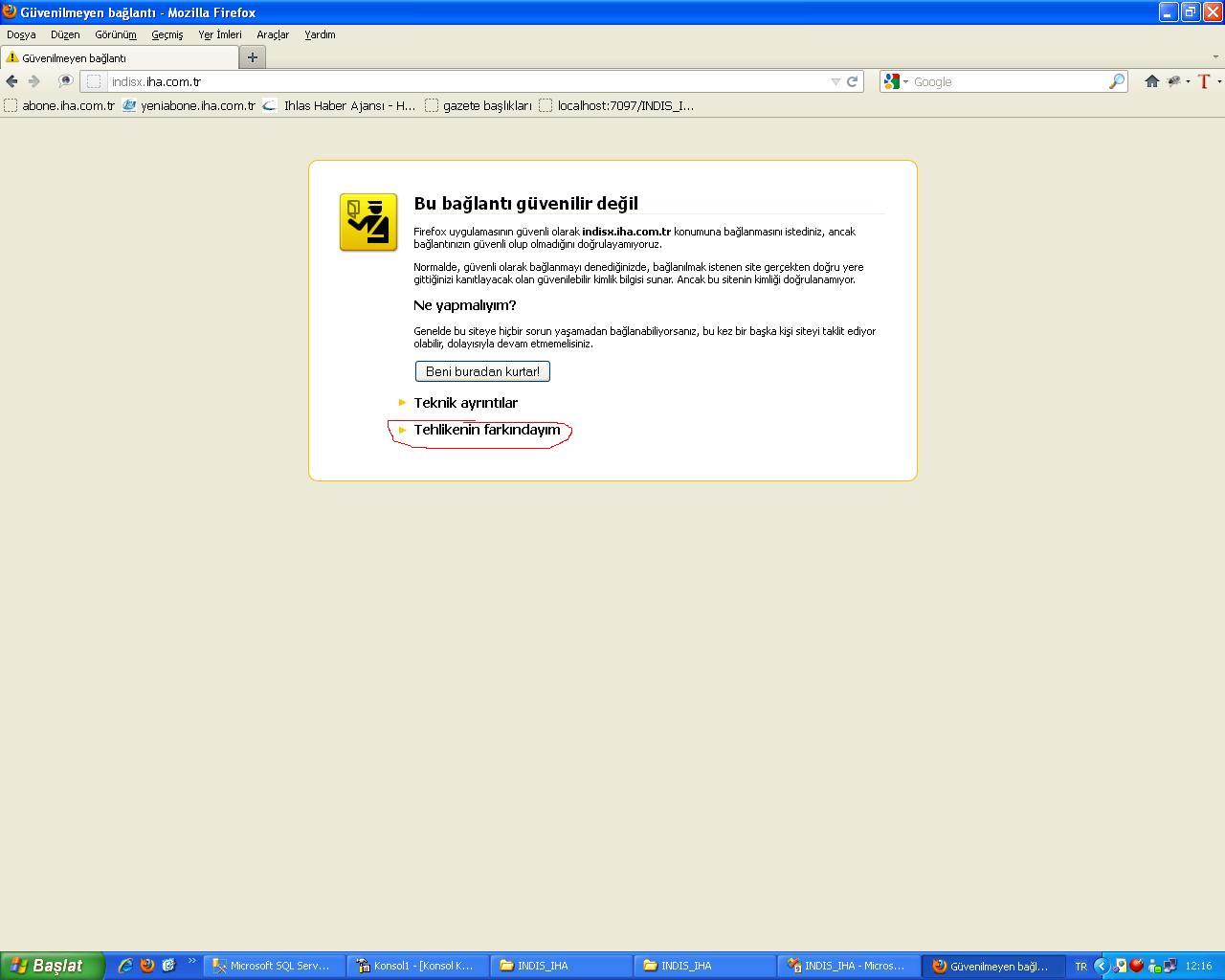This screenshot has width=1225, height=980.
Task: Click the address bar URL field
Action: pyautogui.click(x=469, y=81)
